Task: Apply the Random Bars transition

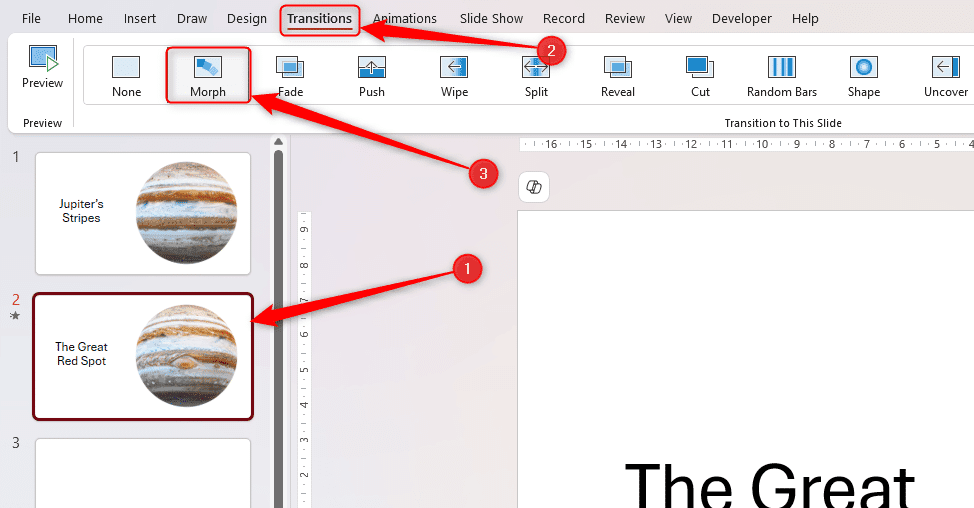Action: pyautogui.click(x=782, y=76)
